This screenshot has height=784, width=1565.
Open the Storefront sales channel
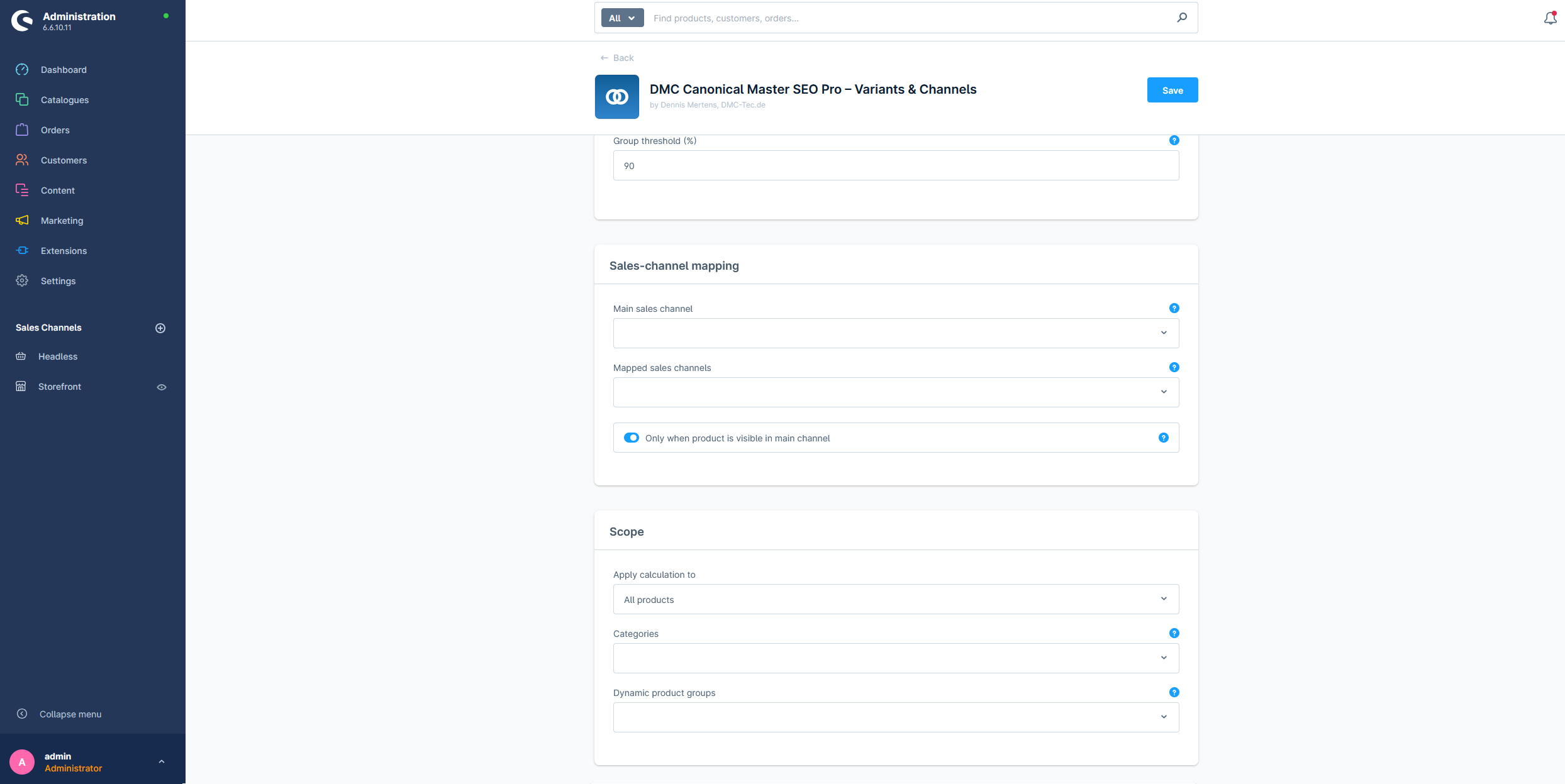point(59,387)
